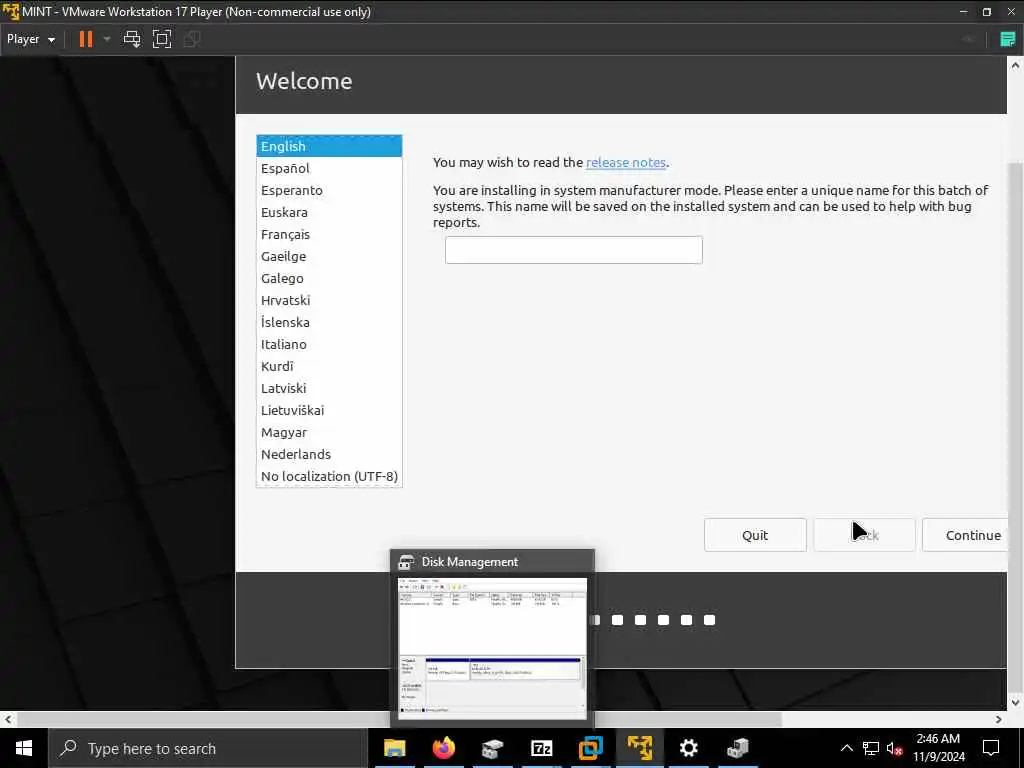Select English in the language list

tap(329, 146)
